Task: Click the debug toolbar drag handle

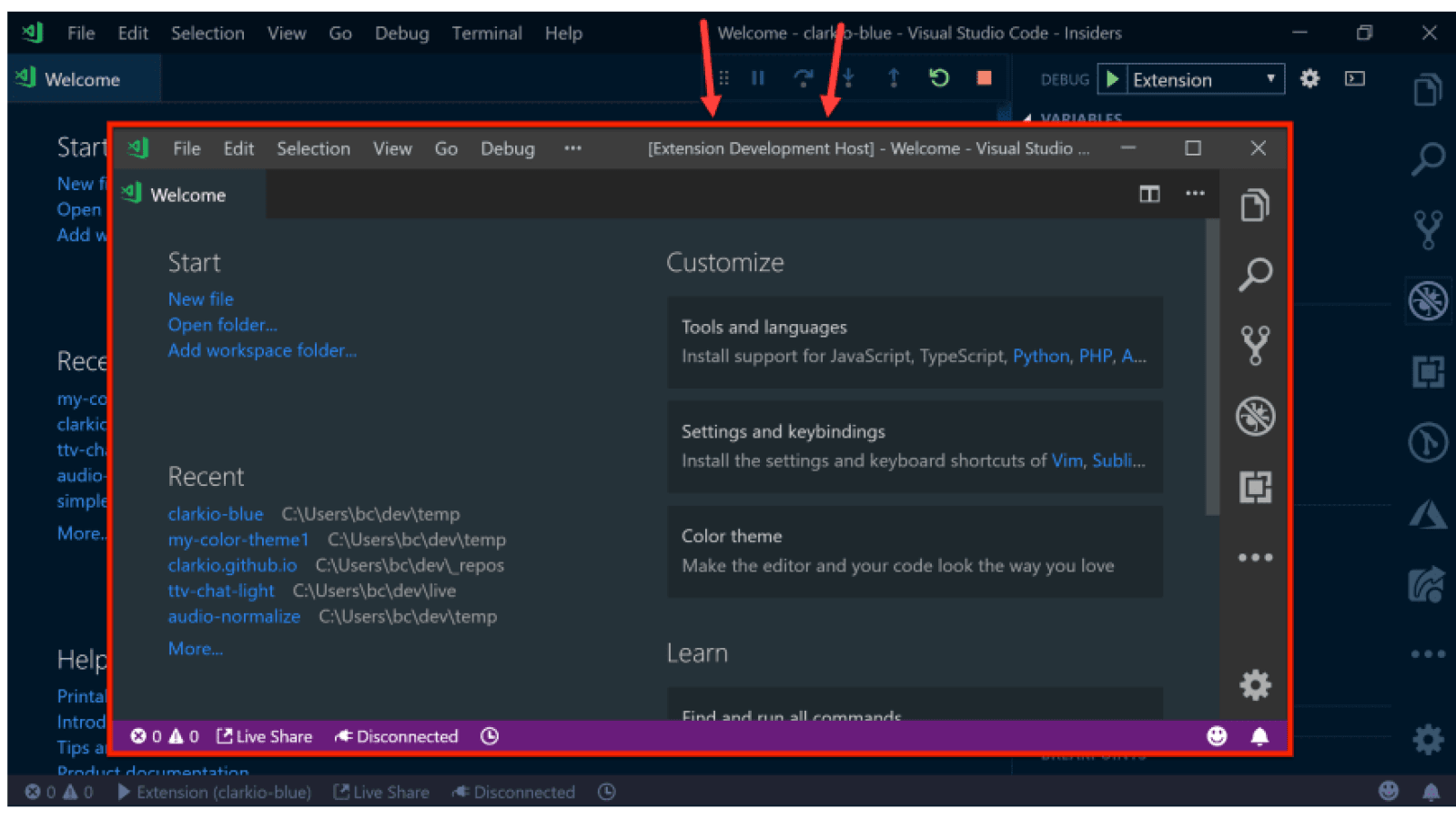Action: point(723,78)
